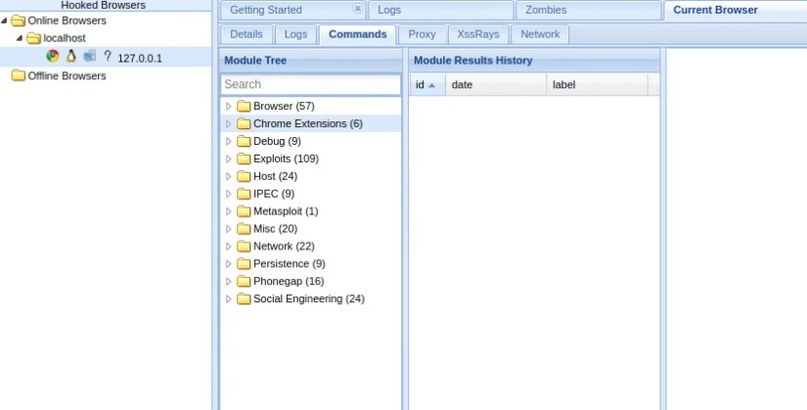Open the Network sub-tab
The width and height of the screenshot is (807, 410).
pos(540,34)
